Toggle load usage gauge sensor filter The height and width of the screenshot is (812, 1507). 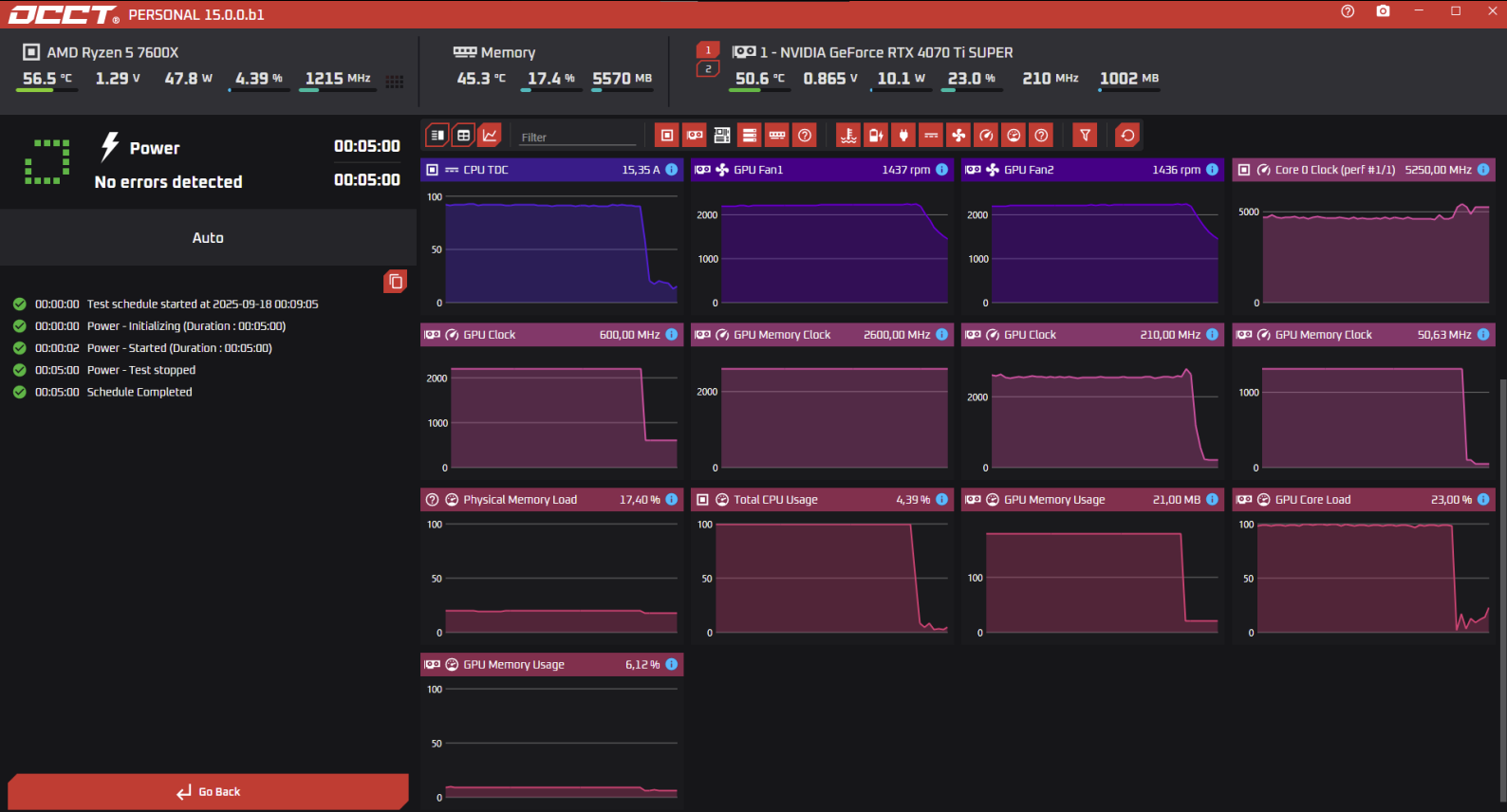(x=1014, y=136)
